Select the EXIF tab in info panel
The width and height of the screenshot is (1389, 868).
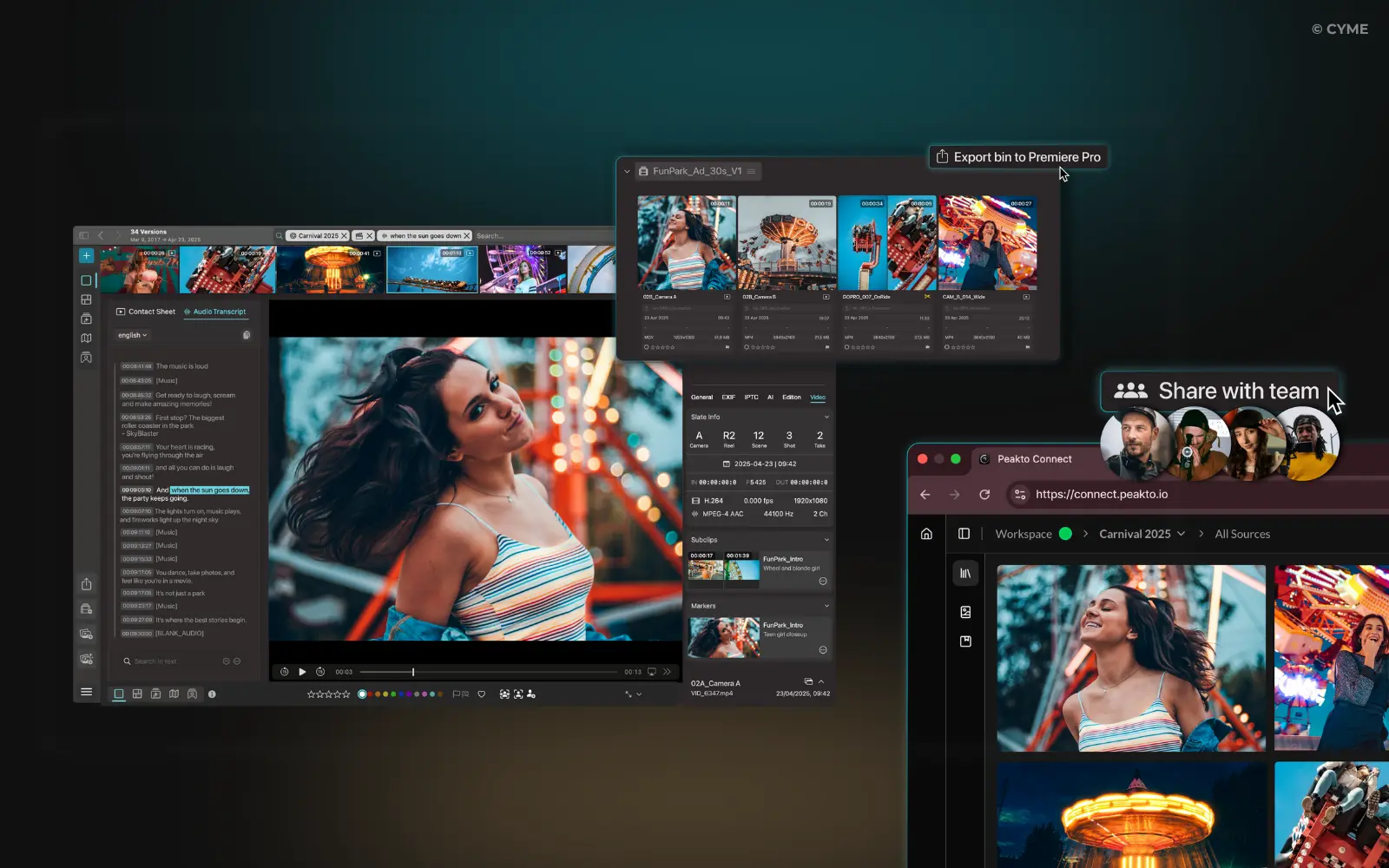click(x=728, y=398)
